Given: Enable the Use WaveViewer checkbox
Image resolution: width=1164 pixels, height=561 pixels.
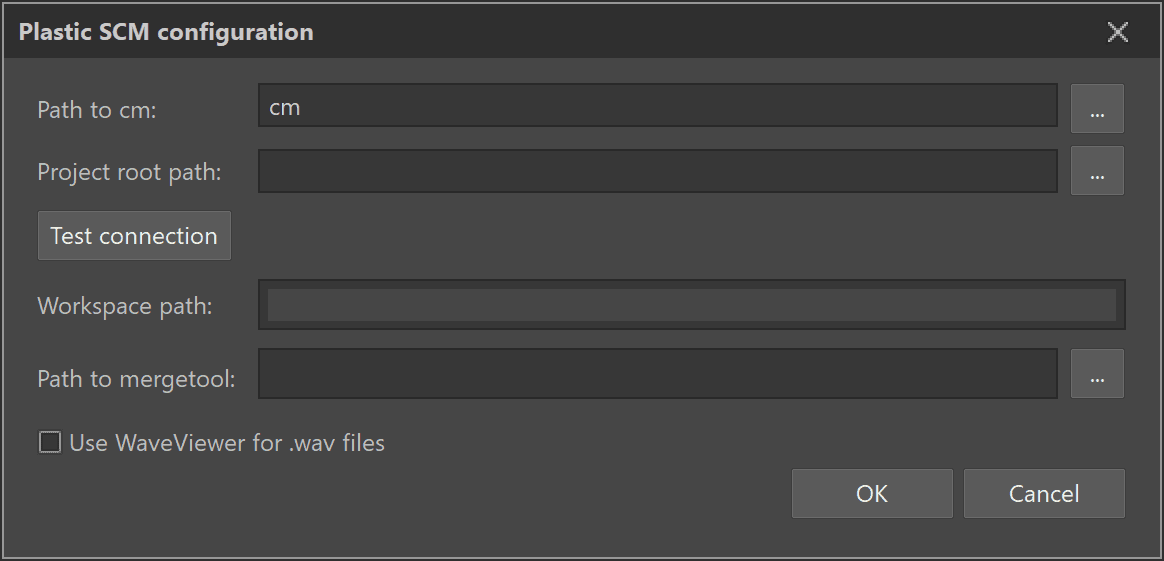Looking at the screenshot, I should (x=49, y=442).
